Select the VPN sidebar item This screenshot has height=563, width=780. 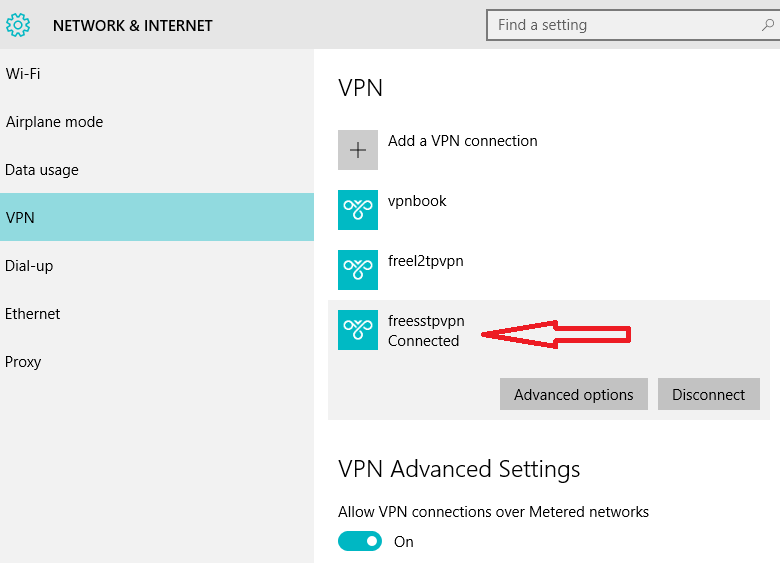[x=20, y=217]
